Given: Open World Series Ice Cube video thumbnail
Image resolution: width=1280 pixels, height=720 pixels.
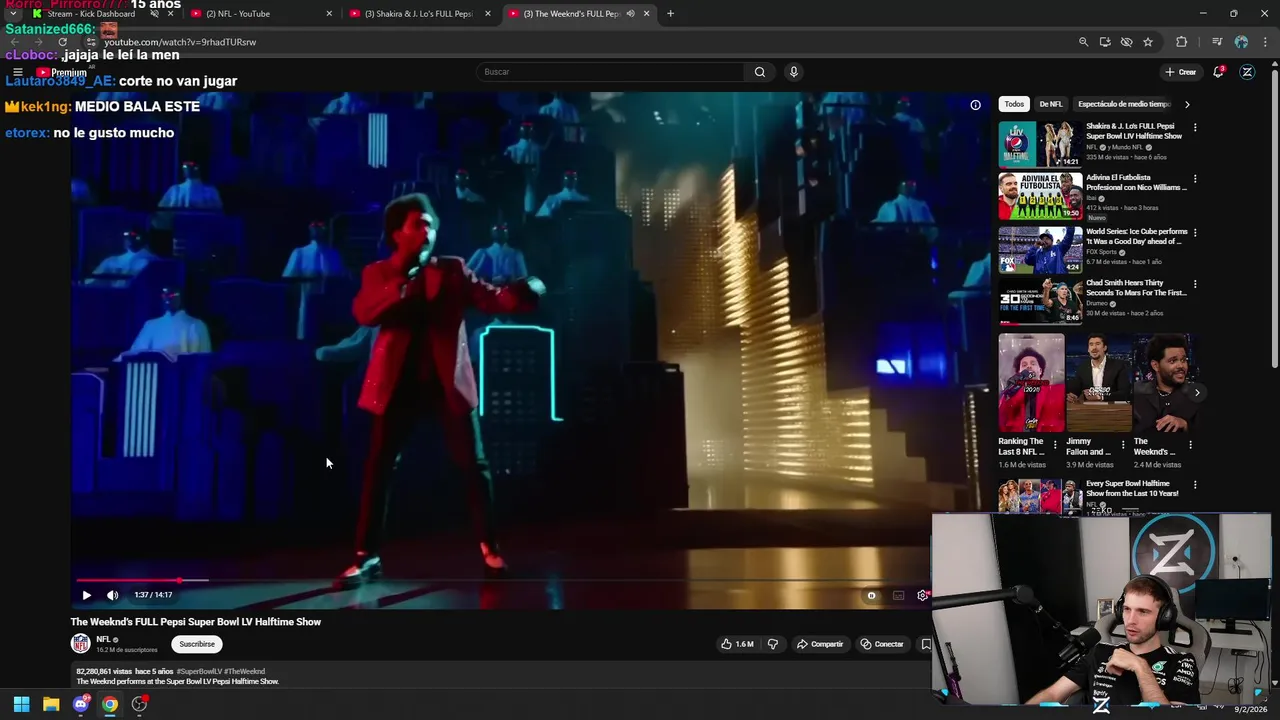Looking at the screenshot, I should click(x=1040, y=249).
